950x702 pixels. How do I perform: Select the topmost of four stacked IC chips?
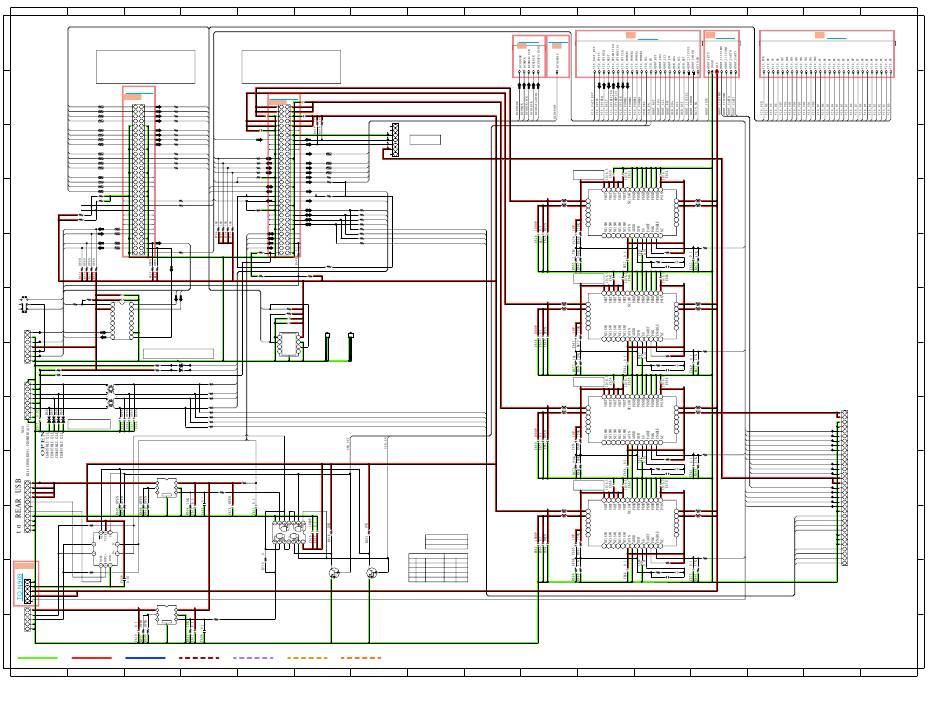631,210
